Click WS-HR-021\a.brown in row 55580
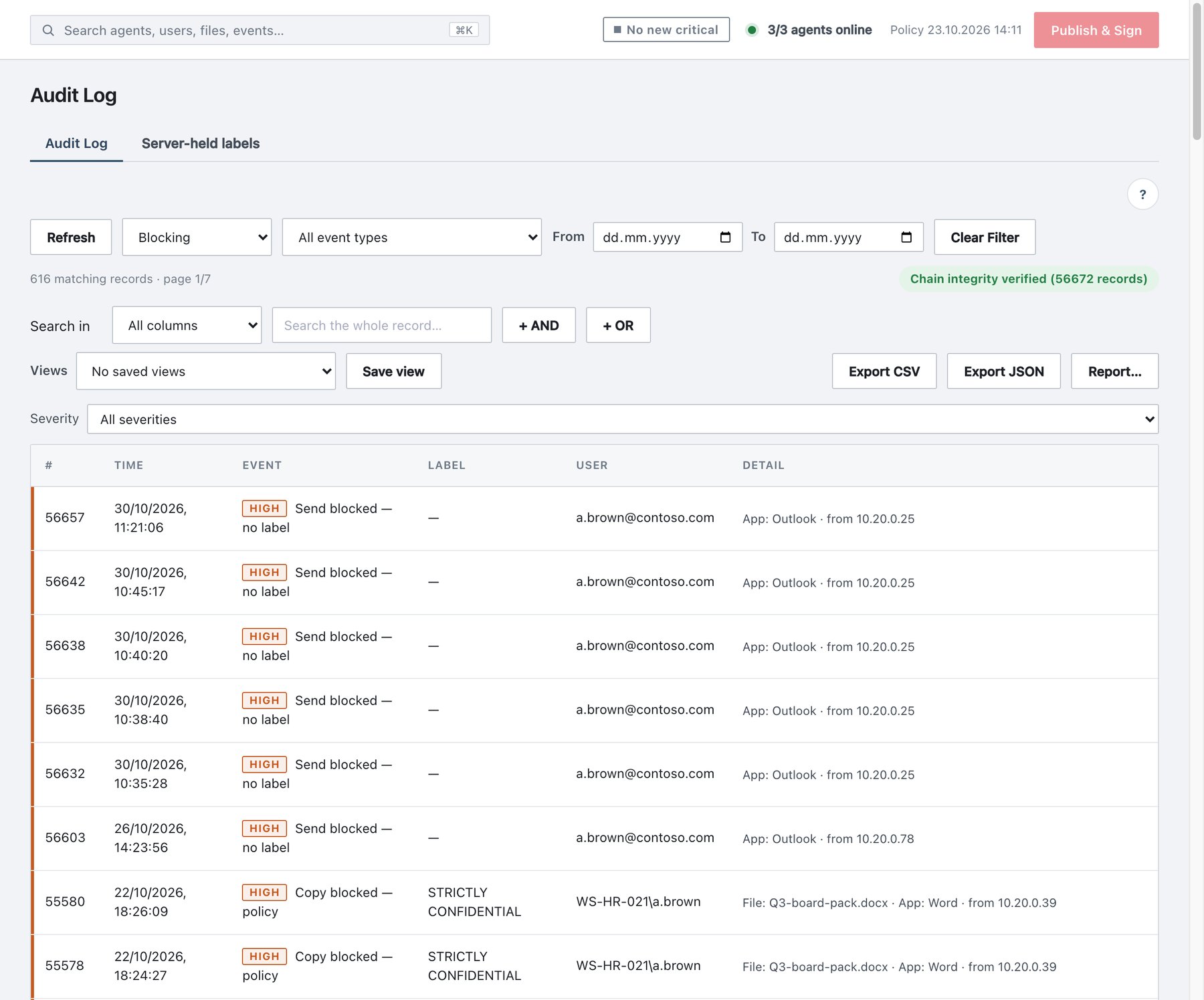The image size is (1204, 1000). point(638,902)
